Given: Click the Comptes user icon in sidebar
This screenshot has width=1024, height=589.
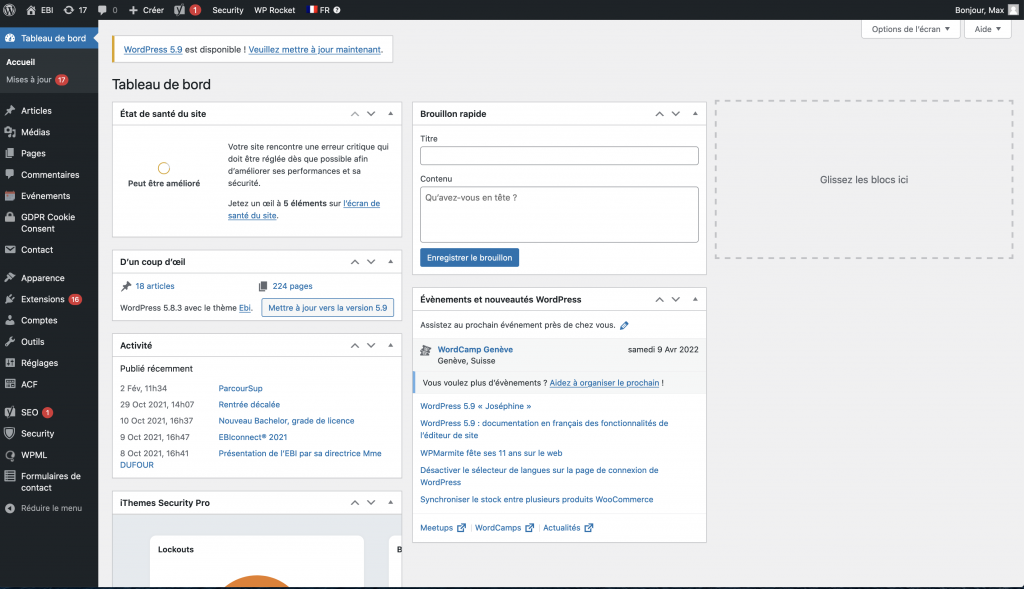Looking at the screenshot, I should 10,320.
